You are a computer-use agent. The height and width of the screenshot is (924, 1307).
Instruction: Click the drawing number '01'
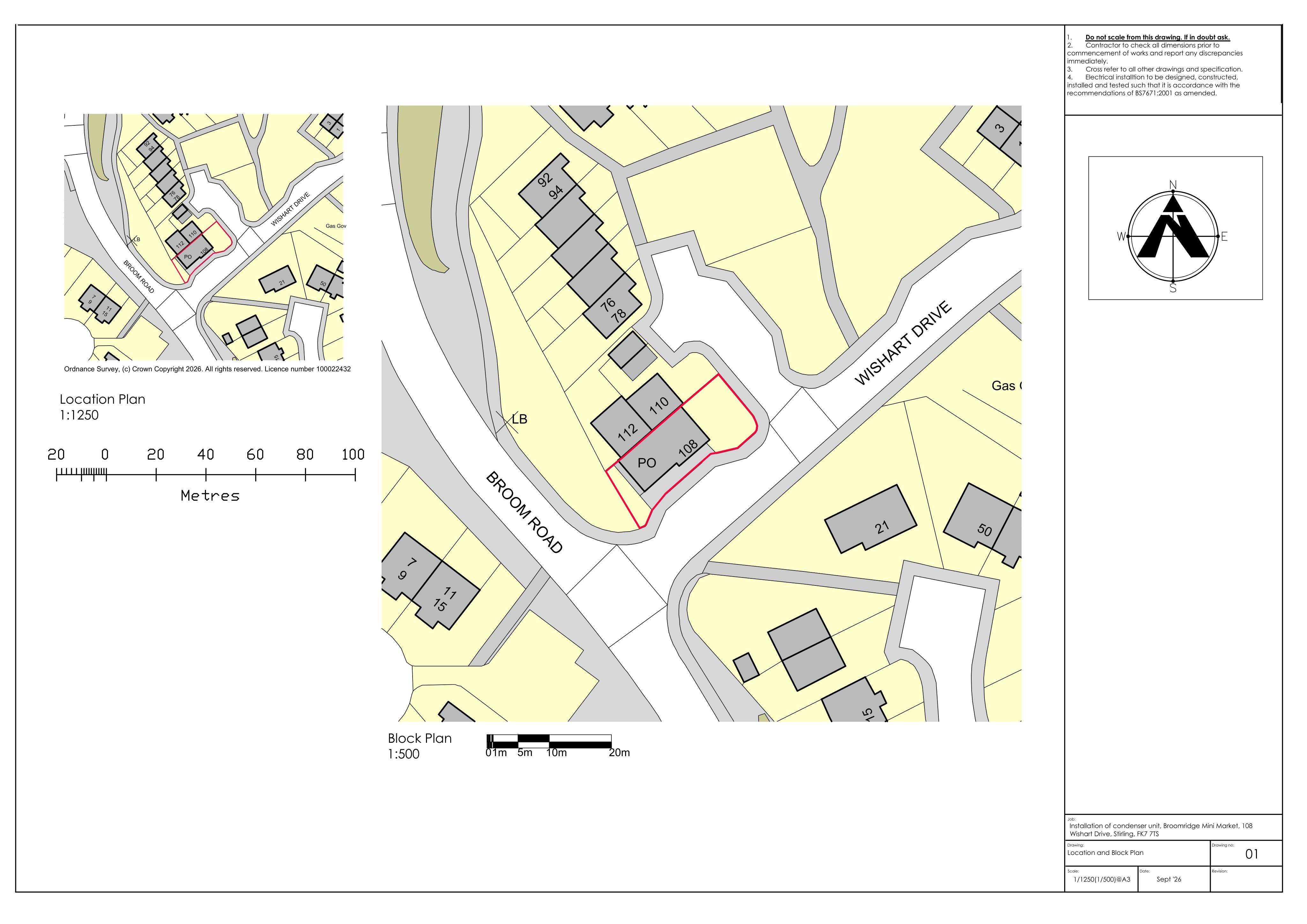coord(1252,854)
